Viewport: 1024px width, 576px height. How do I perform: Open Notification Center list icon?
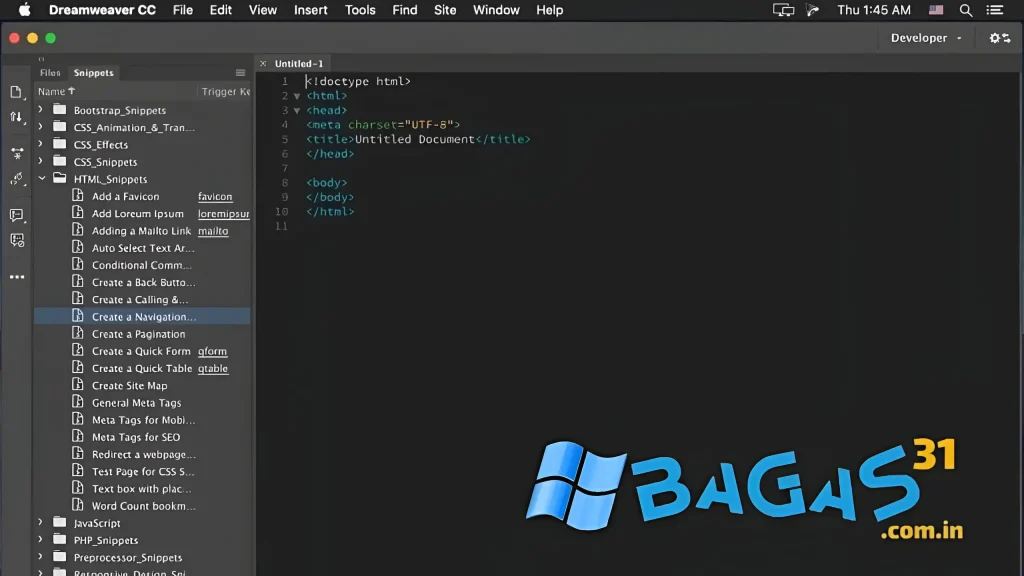995,10
